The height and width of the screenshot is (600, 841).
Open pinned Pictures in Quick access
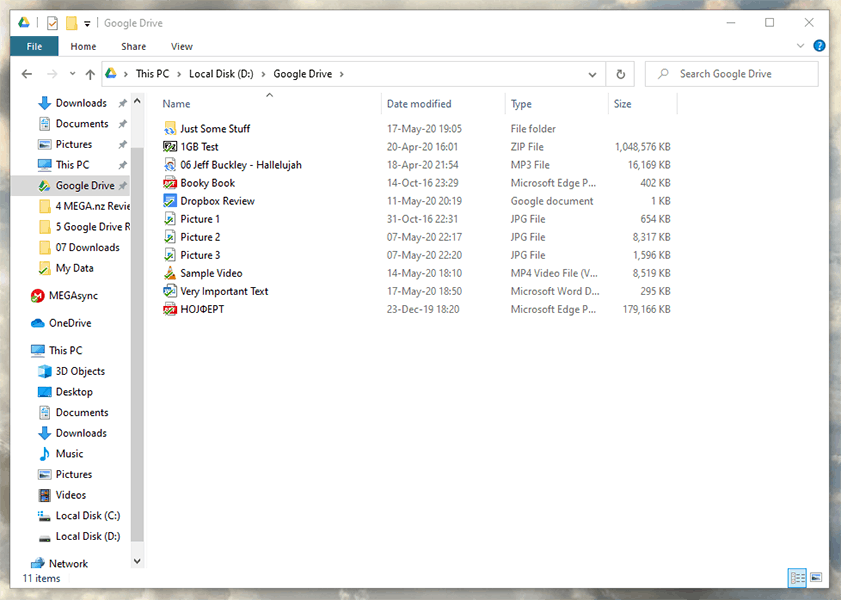point(73,144)
